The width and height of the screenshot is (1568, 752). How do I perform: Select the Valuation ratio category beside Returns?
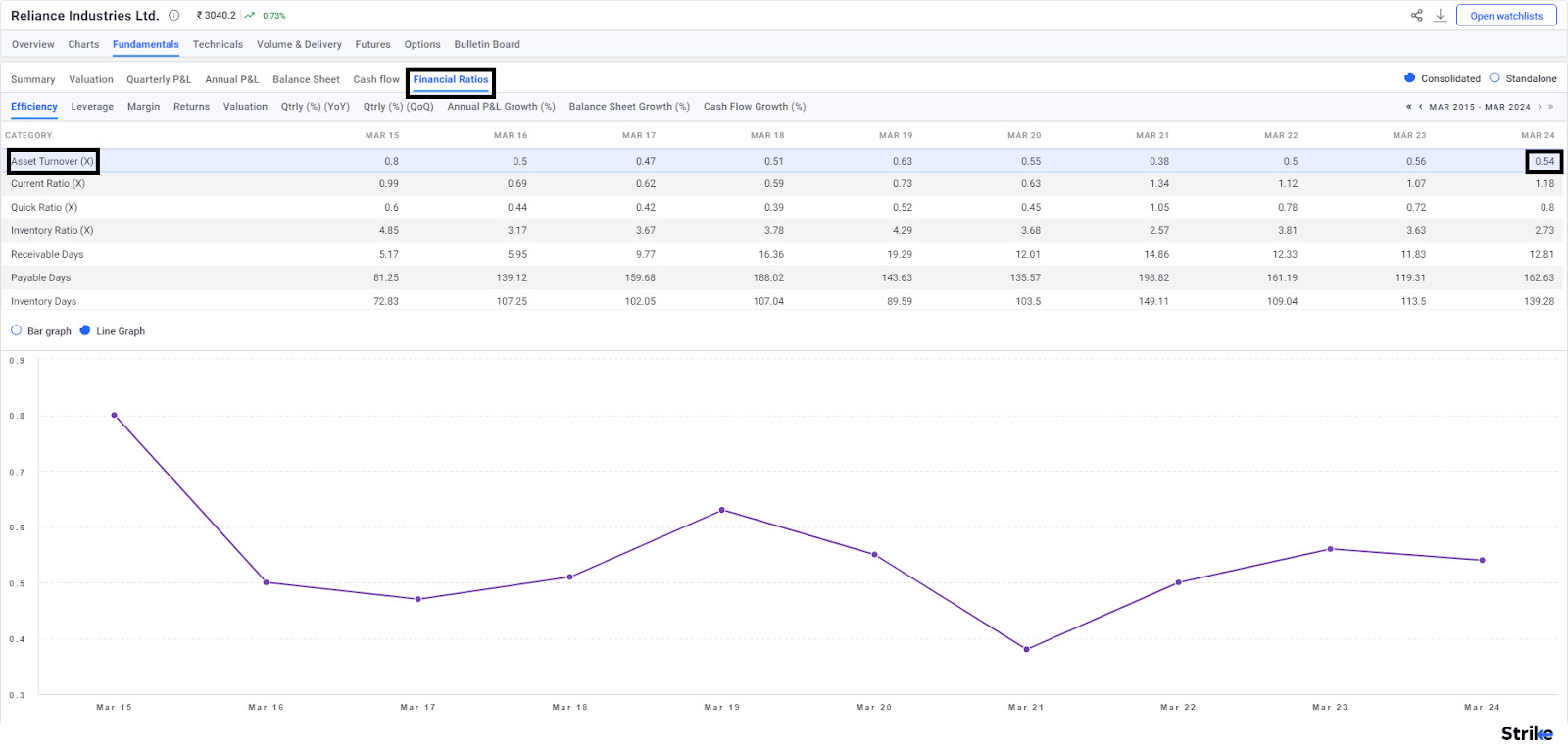(x=245, y=107)
